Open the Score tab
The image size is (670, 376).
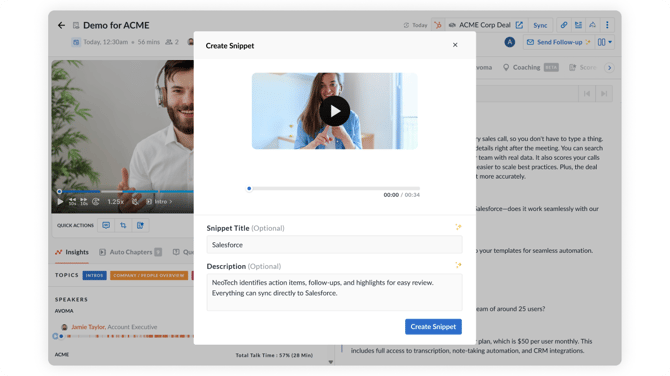point(583,68)
